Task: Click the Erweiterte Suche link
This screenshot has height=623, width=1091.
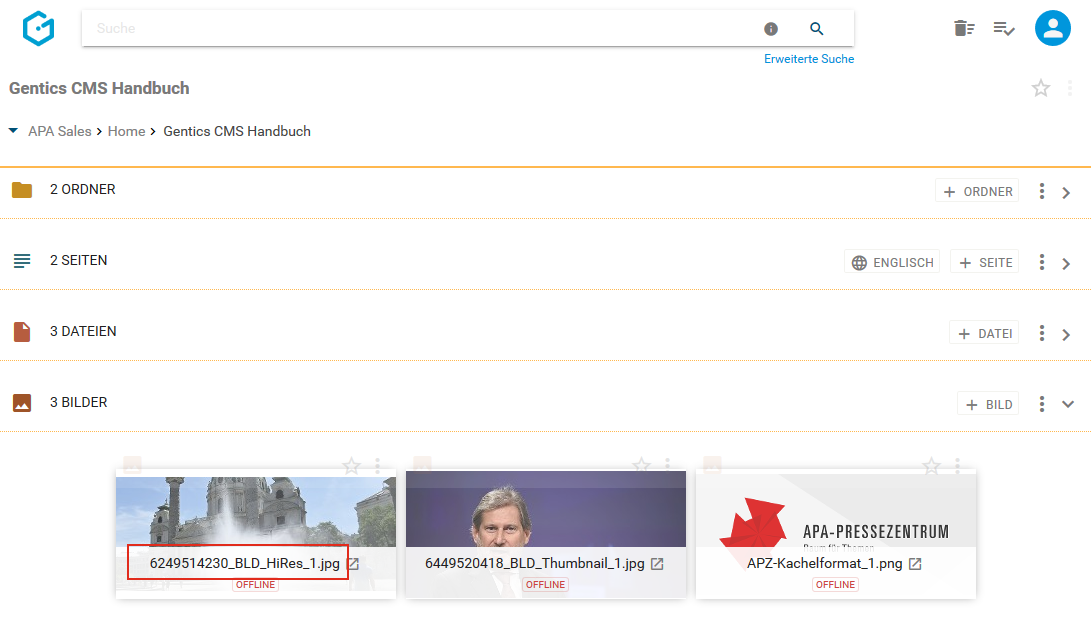Action: click(809, 59)
